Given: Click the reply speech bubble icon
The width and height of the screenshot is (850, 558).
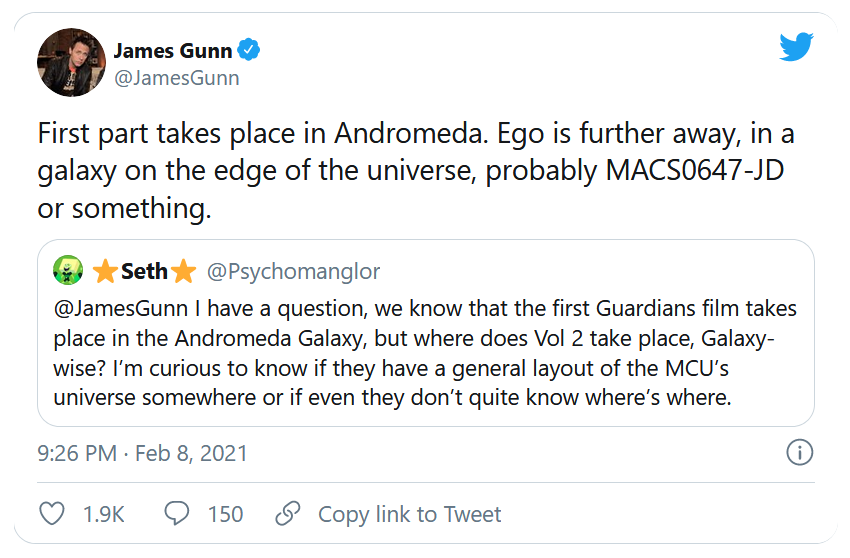Looking at the screenshot, I should pyautogui.click(x=176, y=514).
